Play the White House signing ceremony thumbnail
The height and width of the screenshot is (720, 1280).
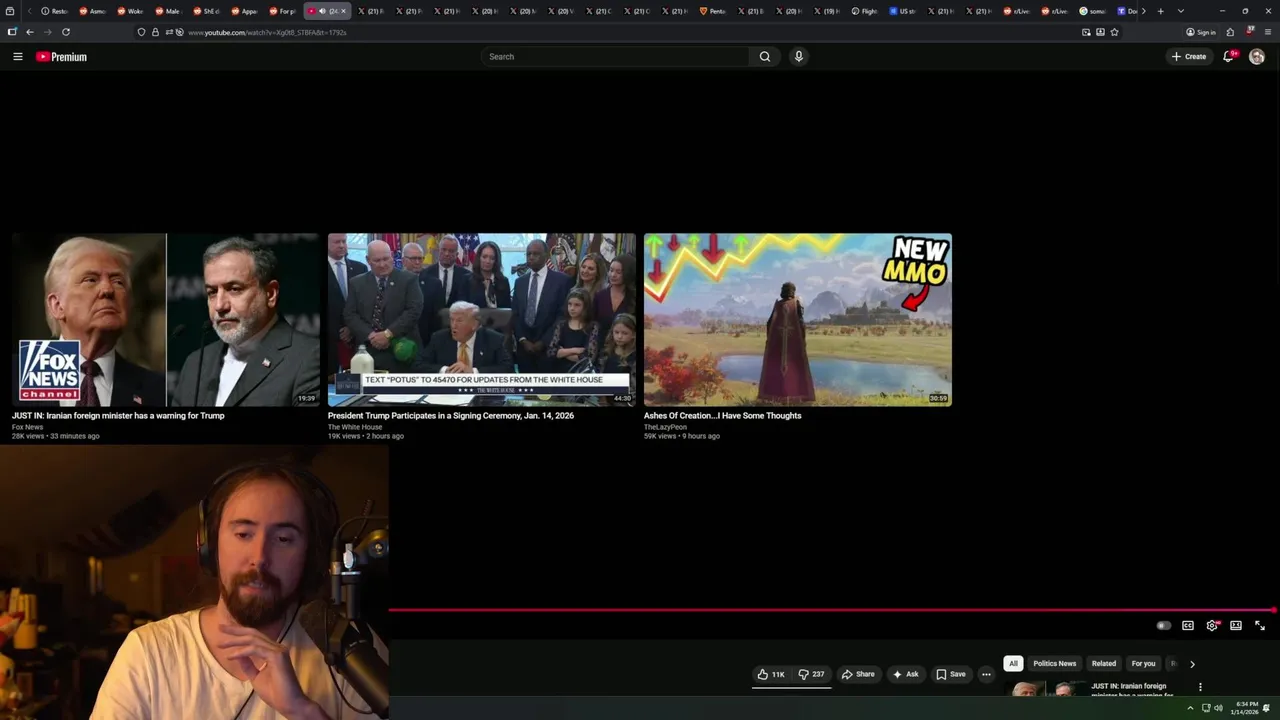482,320
